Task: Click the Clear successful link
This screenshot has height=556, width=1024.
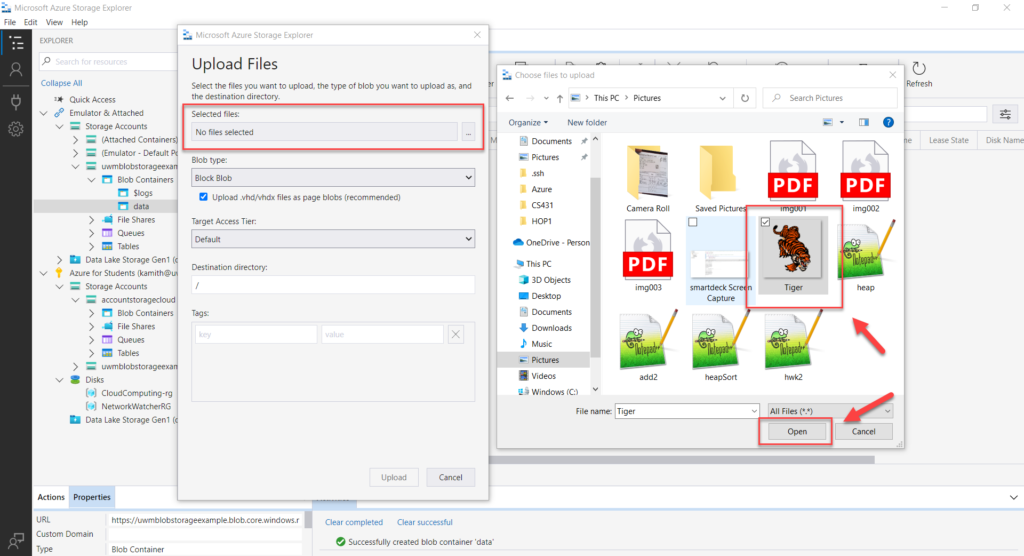Action: [x=424, y=522]
